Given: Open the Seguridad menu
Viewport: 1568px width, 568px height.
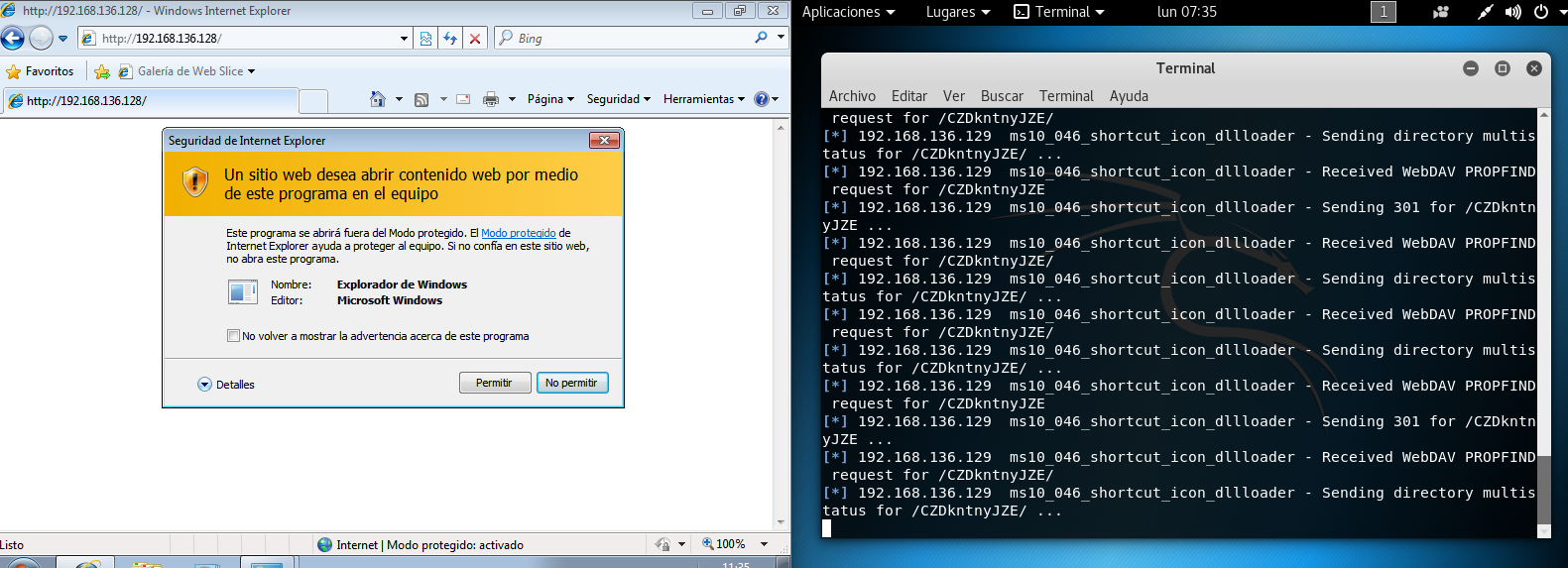Looking at the screenshot, I should pyautogui.click(x=618, y=99).
